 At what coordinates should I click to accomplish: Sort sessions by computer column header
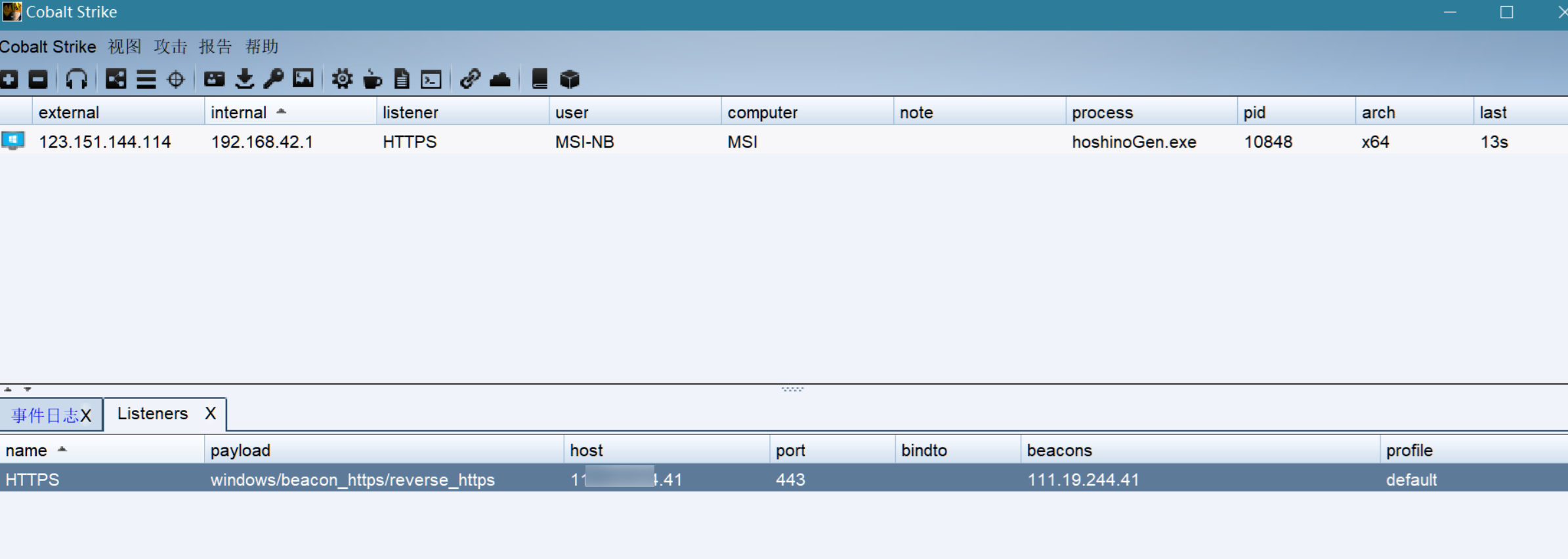(x=807, y=112)
